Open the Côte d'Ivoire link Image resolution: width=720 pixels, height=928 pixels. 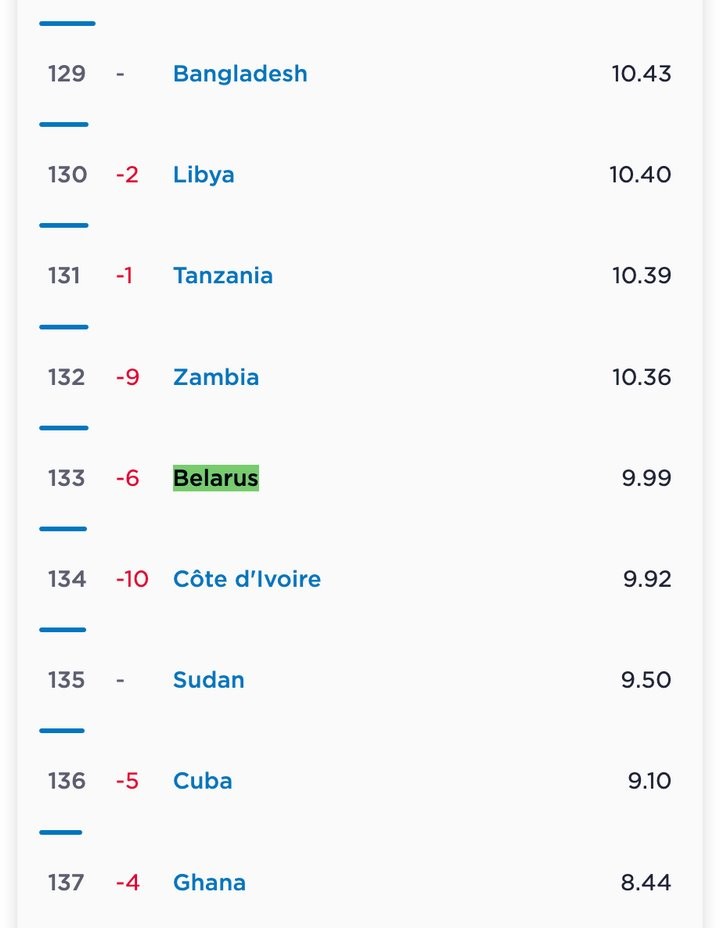pos(247,579)
